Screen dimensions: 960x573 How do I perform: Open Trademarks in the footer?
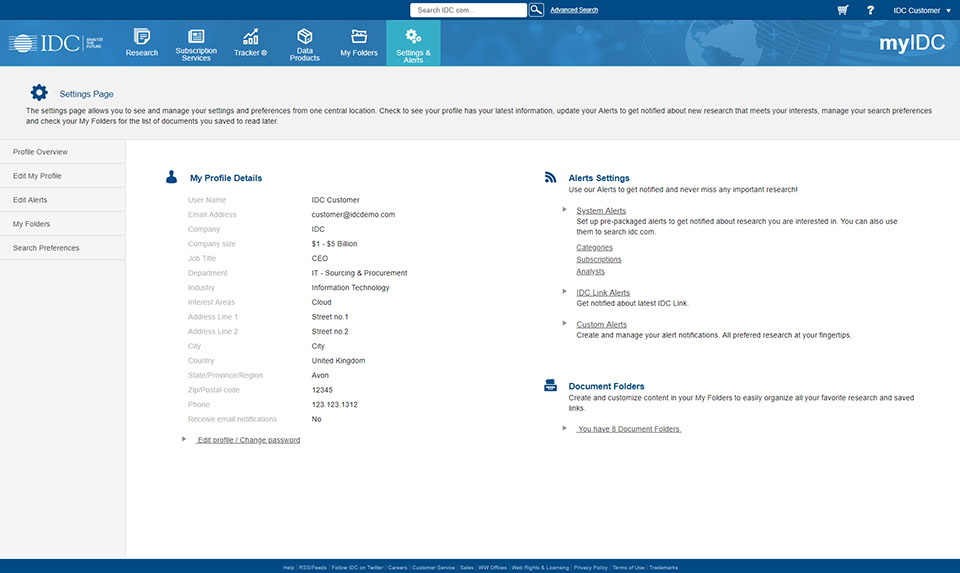tap(663, 567)
